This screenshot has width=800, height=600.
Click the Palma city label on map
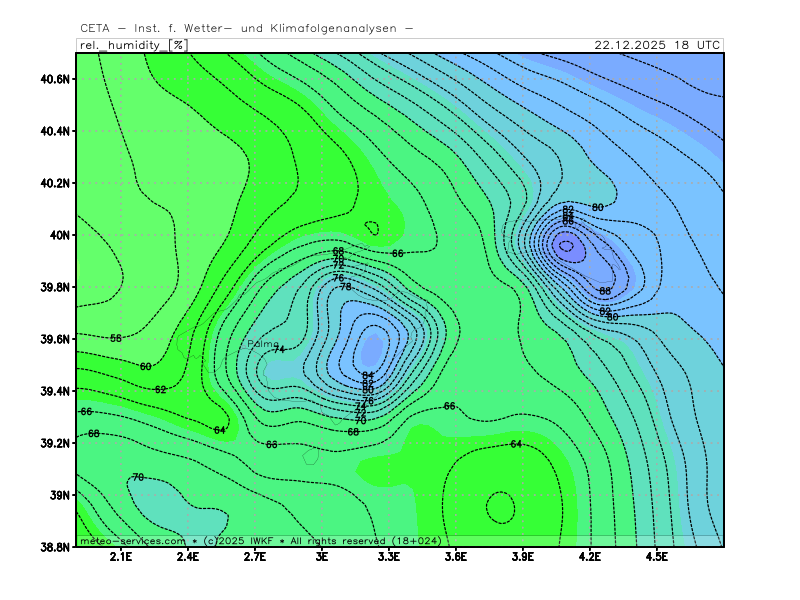pyautogui.click(x=263, y=343)
